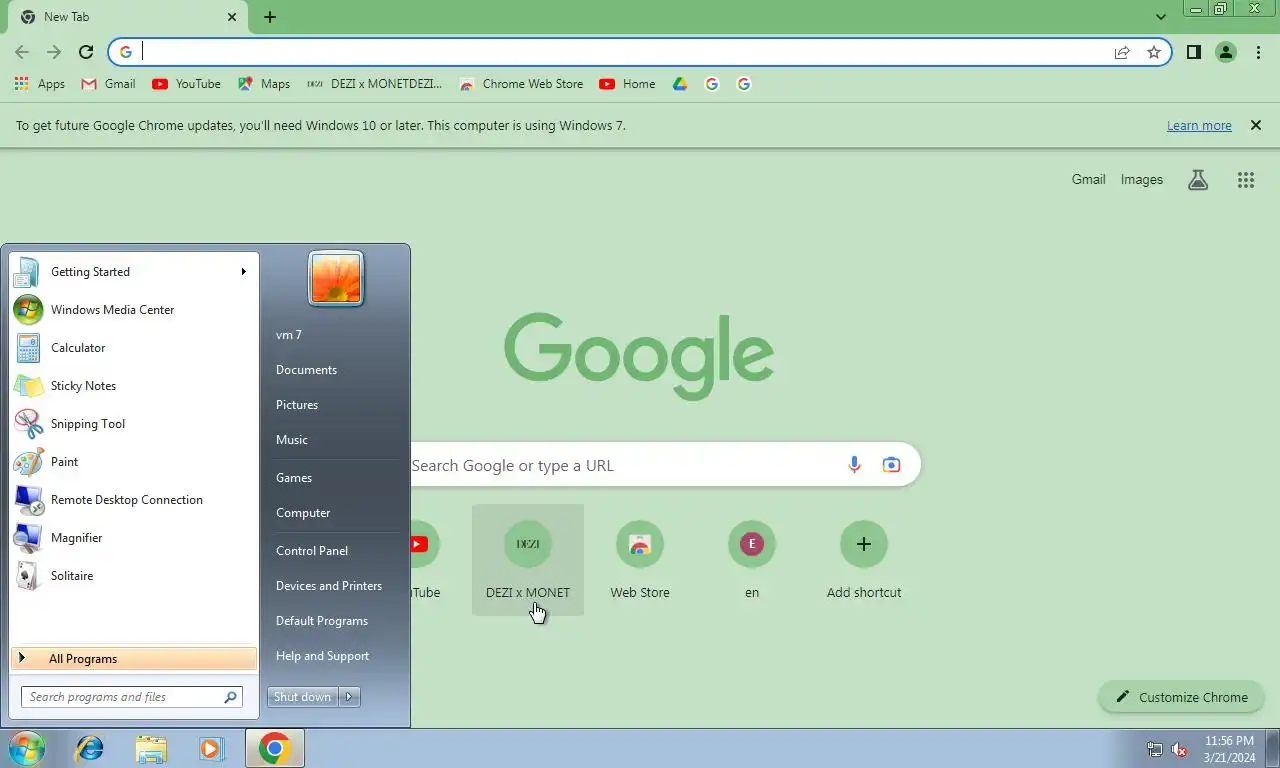Open the YouTube bookmark
1280x768 pixels.
[x=186, y=84]
